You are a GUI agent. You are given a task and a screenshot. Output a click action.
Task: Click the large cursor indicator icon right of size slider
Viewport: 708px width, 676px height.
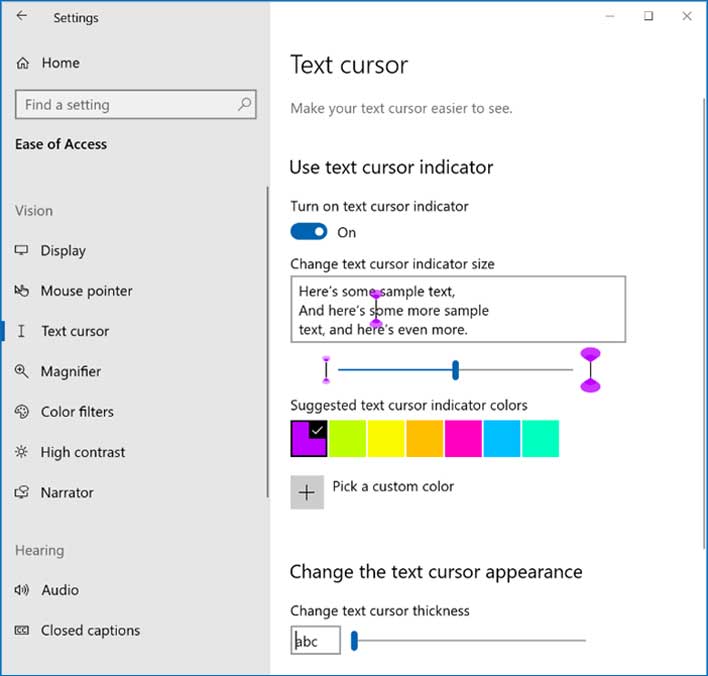click(590, 370)
